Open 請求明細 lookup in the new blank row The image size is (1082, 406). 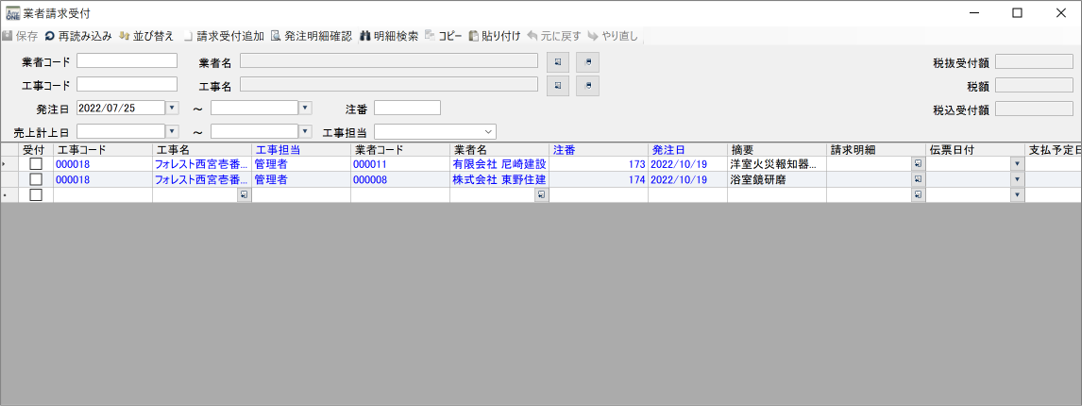tap(918, 195)
